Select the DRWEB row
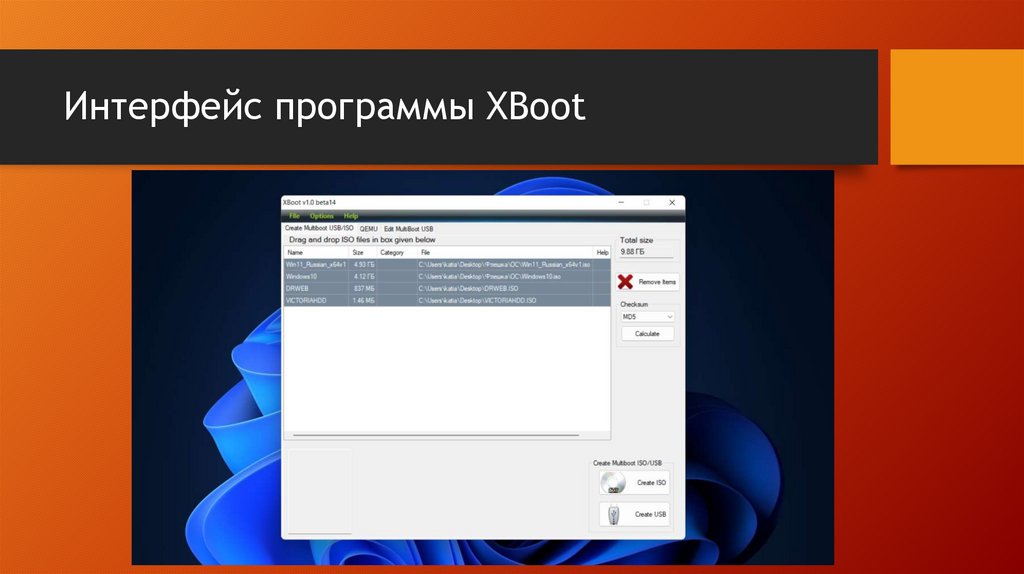The image size is (1024, 574). 447,288
